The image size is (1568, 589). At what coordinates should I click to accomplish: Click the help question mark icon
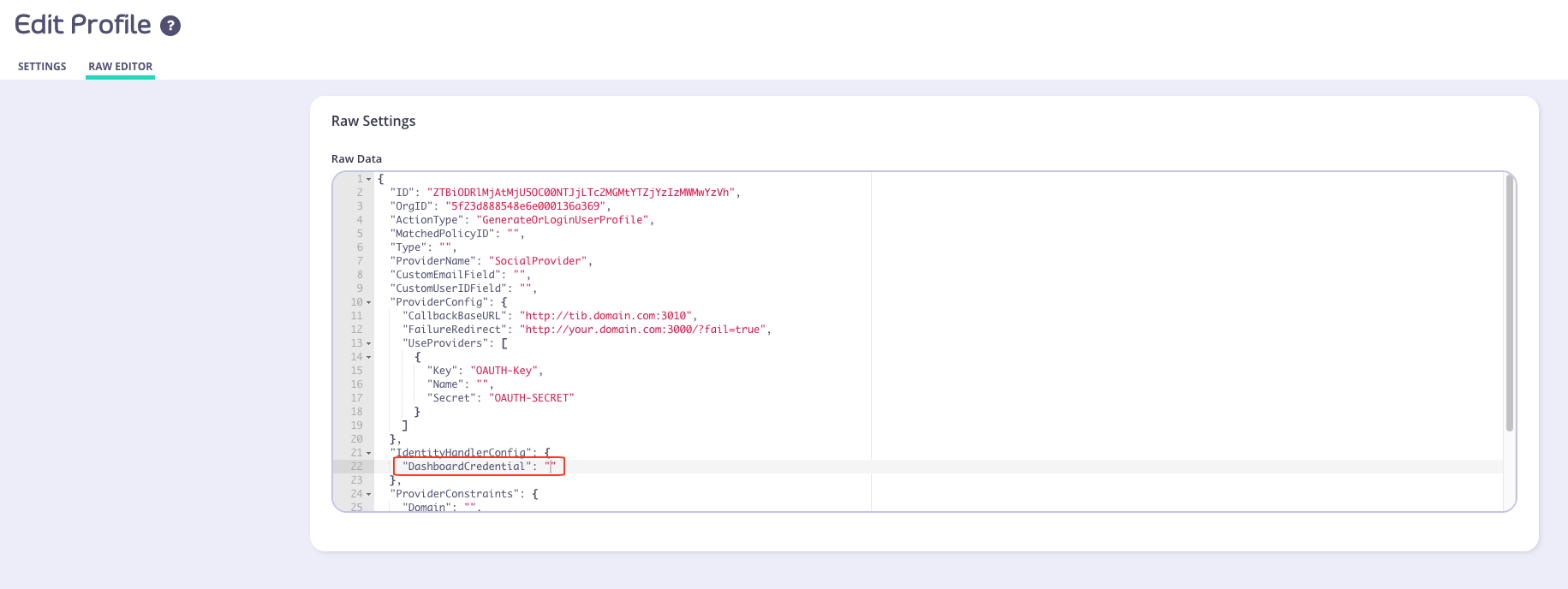(x=170, y=26)
